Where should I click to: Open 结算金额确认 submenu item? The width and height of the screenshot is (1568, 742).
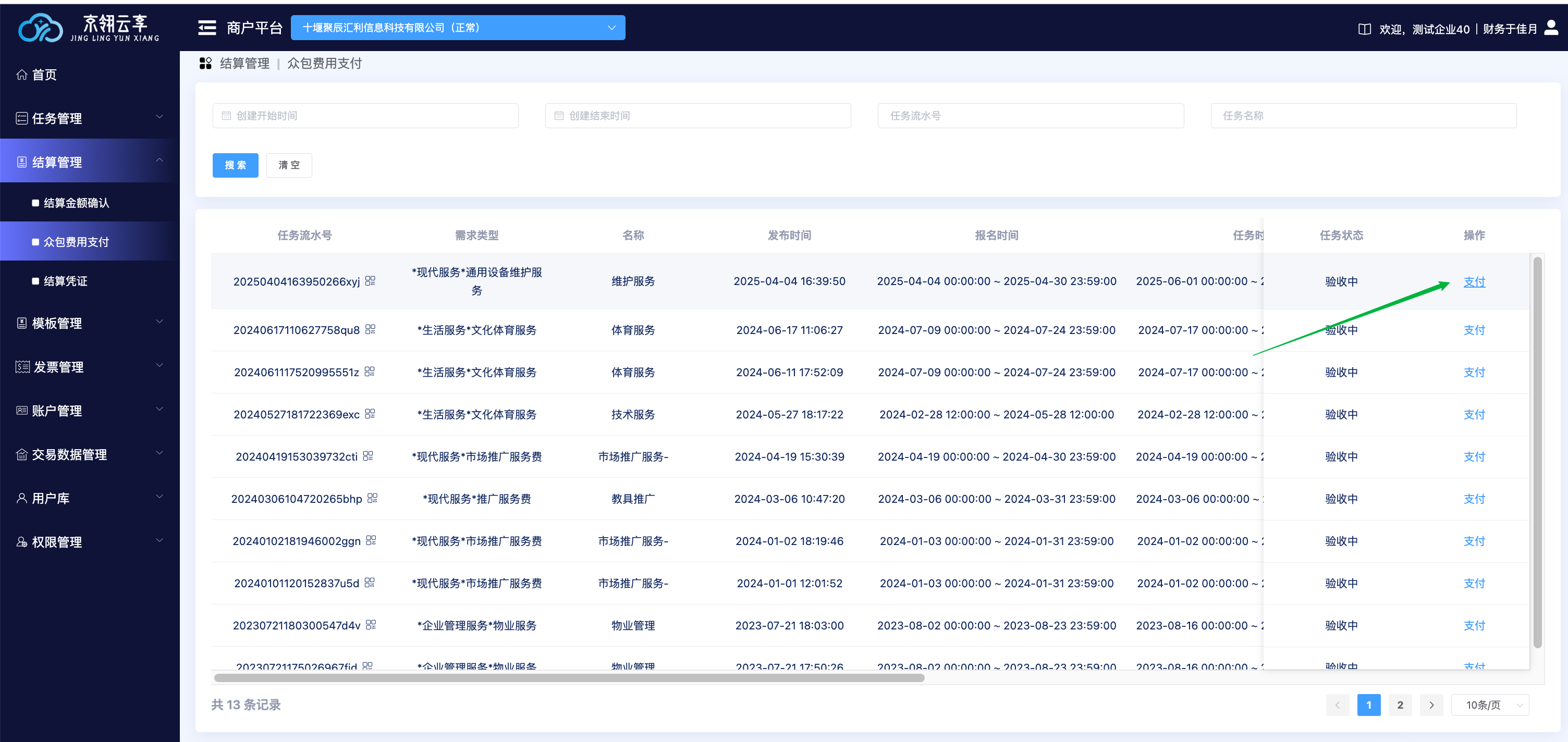76,203
